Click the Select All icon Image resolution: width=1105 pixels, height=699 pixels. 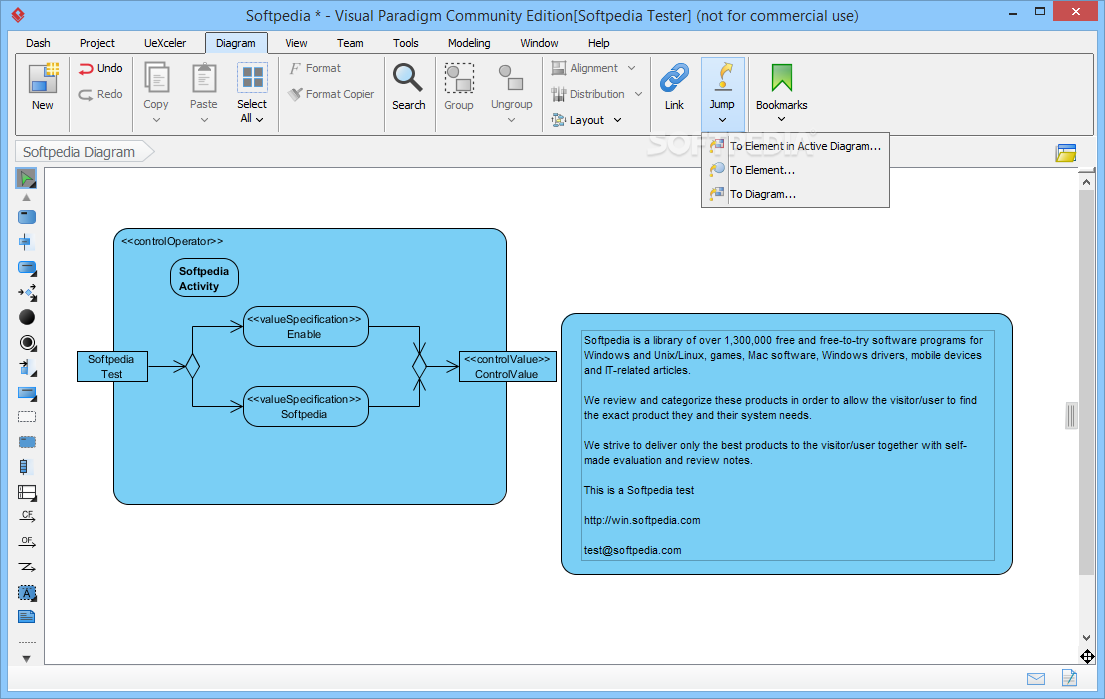click(x=252, y=78)
